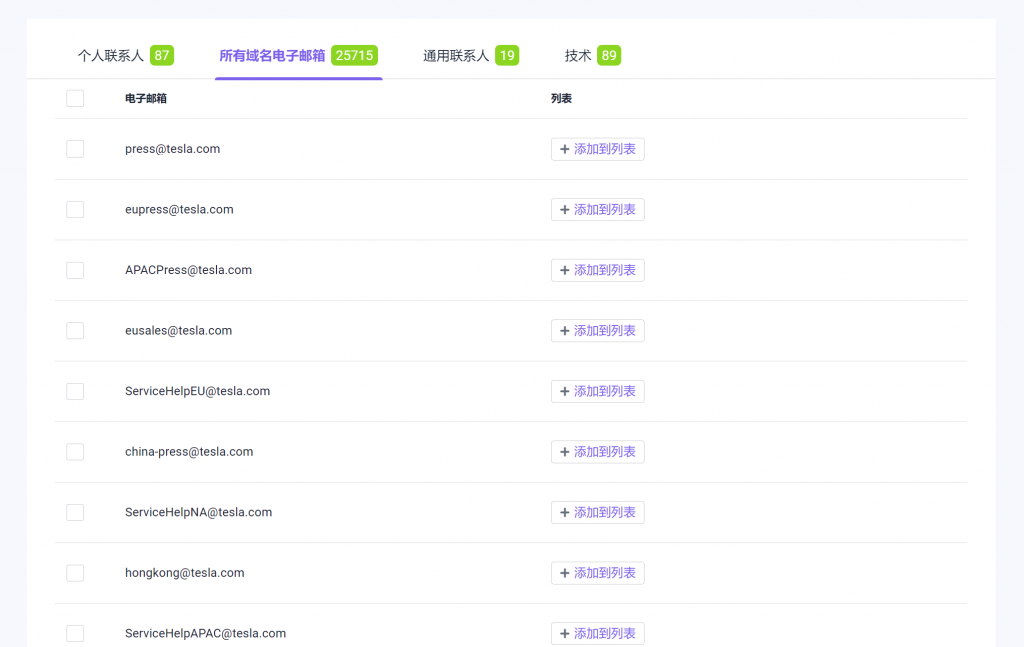Check the box for press@tesla.com
Image resolution: width=1024 pixels, height=647 pixels.
[75, 149]
